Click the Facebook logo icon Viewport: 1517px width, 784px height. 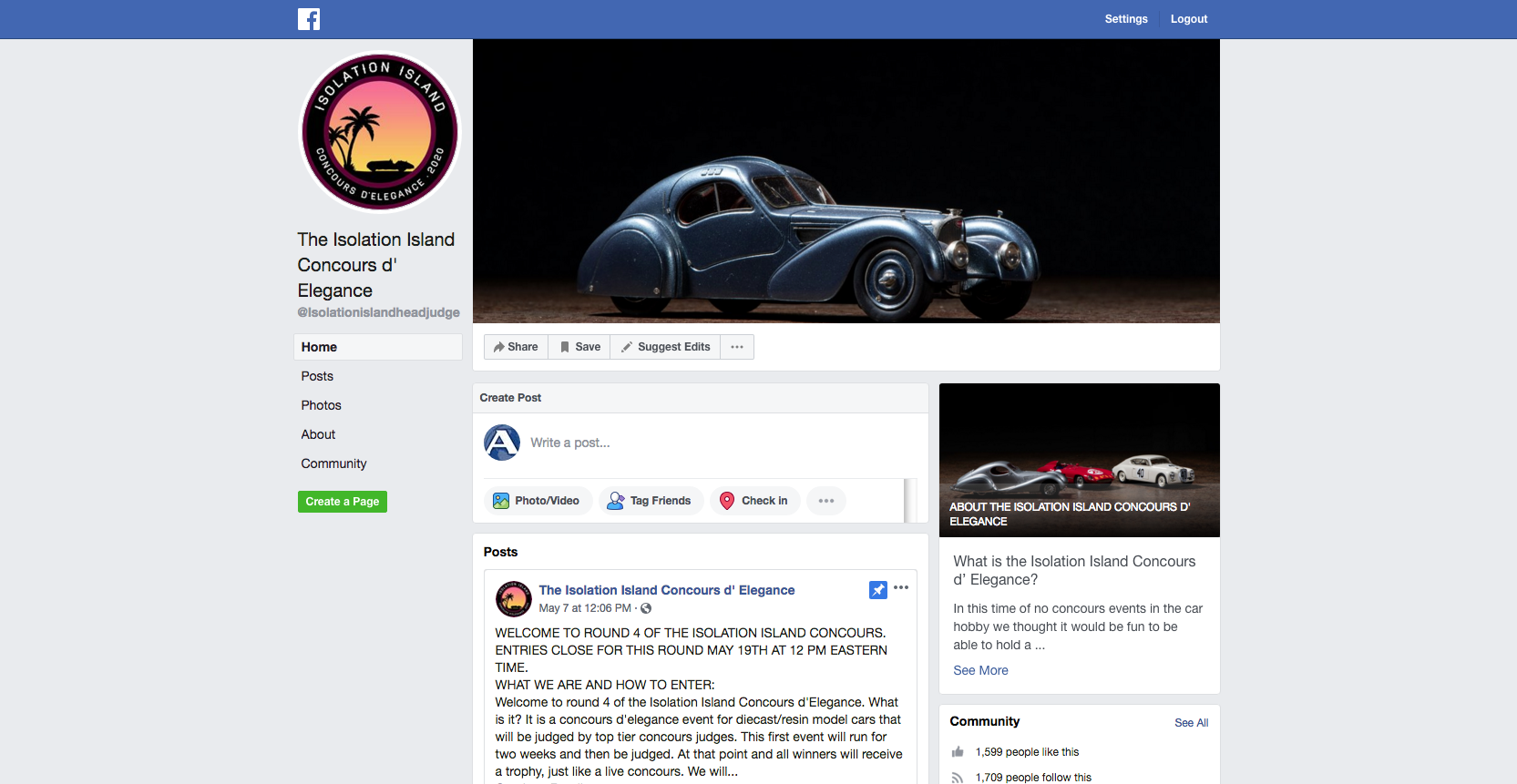(x=309, y=19)
